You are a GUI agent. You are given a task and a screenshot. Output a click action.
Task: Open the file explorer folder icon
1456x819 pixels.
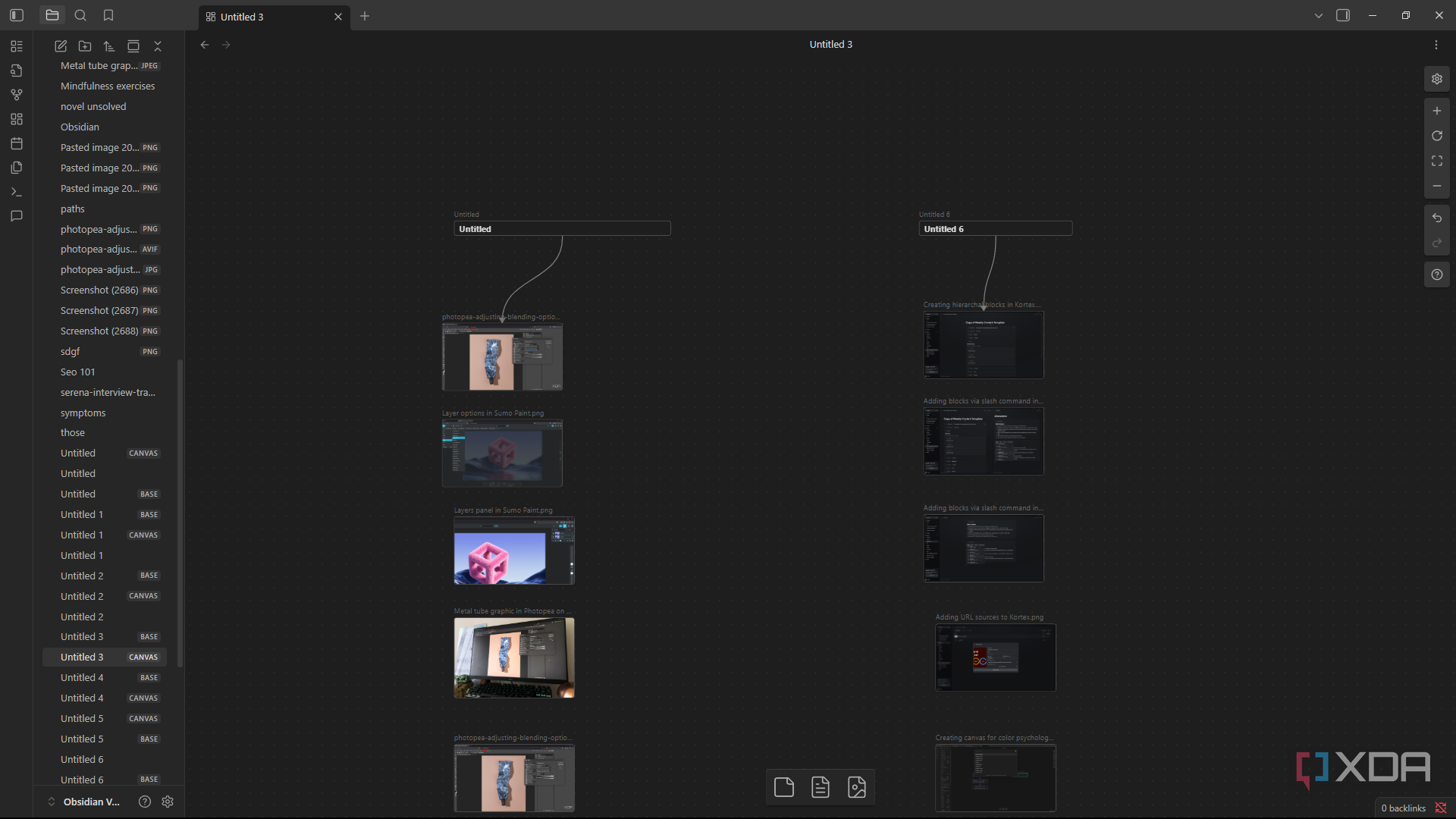tap(52, 15)
